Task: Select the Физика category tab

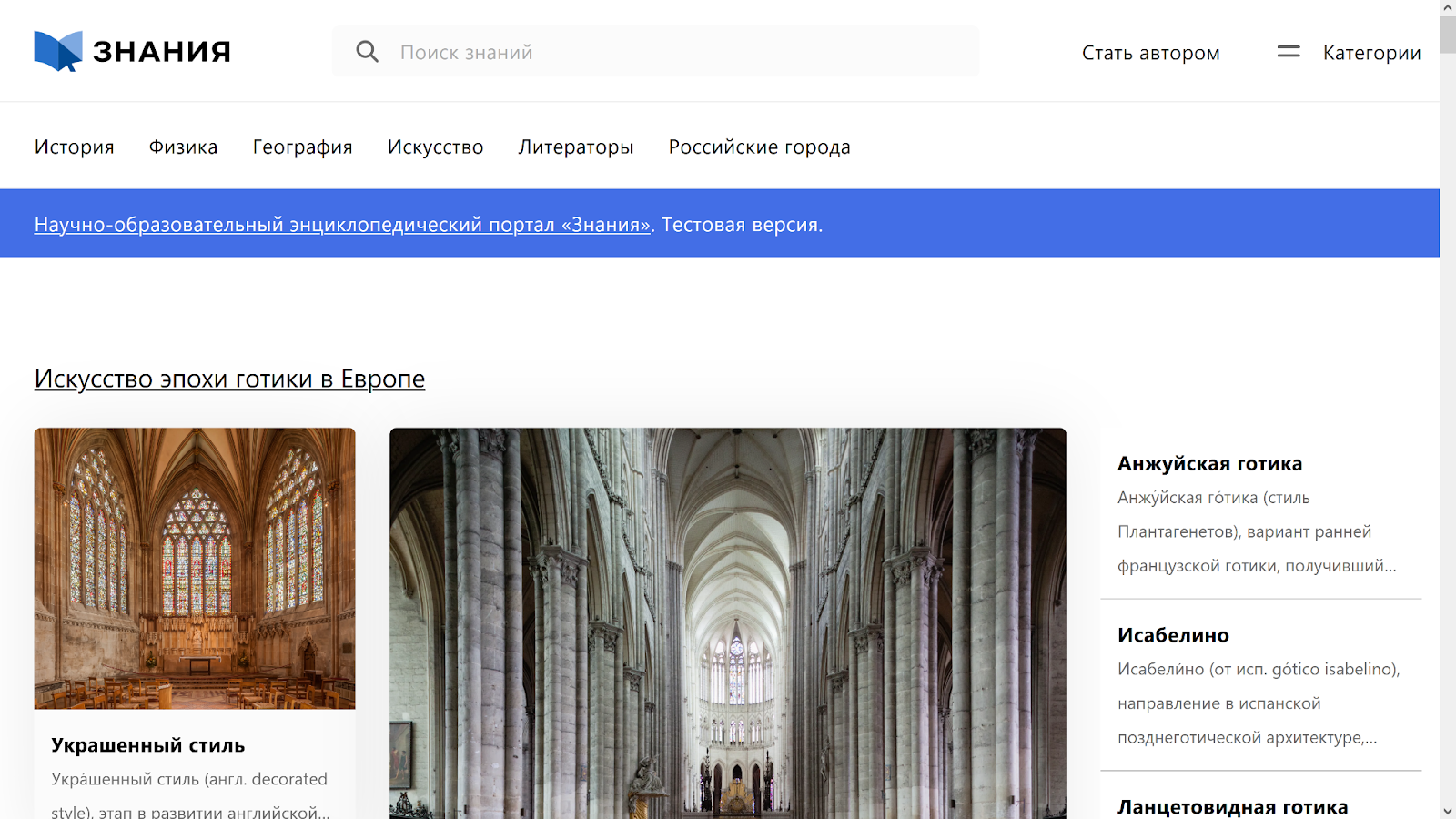Action: tap(183, 147)
